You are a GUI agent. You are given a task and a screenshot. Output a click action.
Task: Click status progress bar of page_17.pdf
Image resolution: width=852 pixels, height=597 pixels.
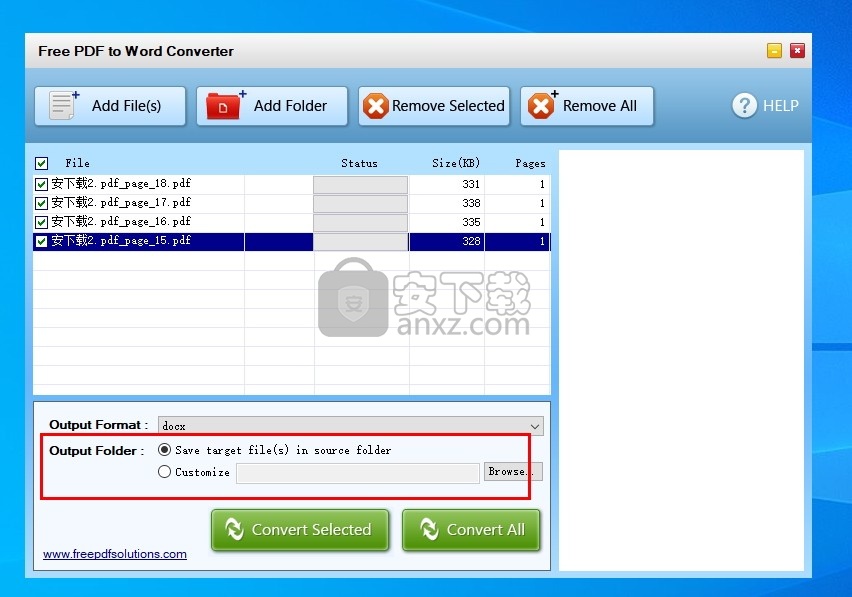click(360, 204)
